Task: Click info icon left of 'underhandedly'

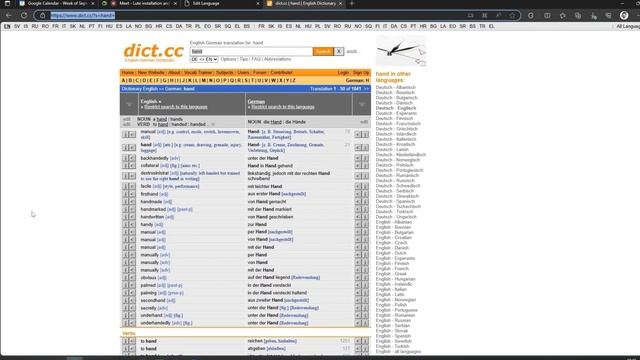Action: click(x=125, y=323)
